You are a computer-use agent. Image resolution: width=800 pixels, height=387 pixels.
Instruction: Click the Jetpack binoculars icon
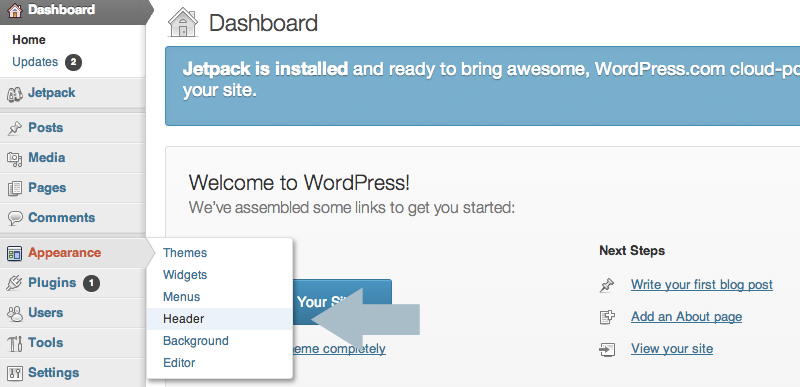click(x=15, y=94)
